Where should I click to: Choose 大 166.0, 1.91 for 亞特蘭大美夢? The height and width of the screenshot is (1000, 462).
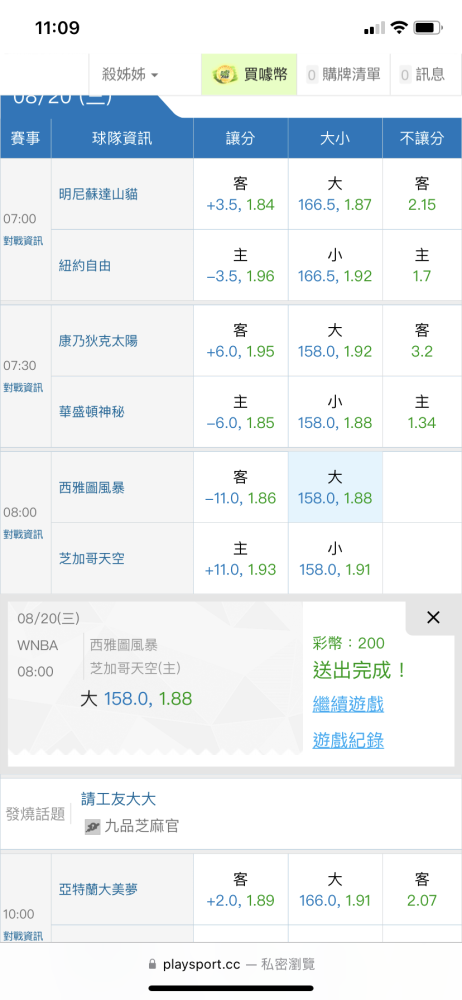(335, 890)
